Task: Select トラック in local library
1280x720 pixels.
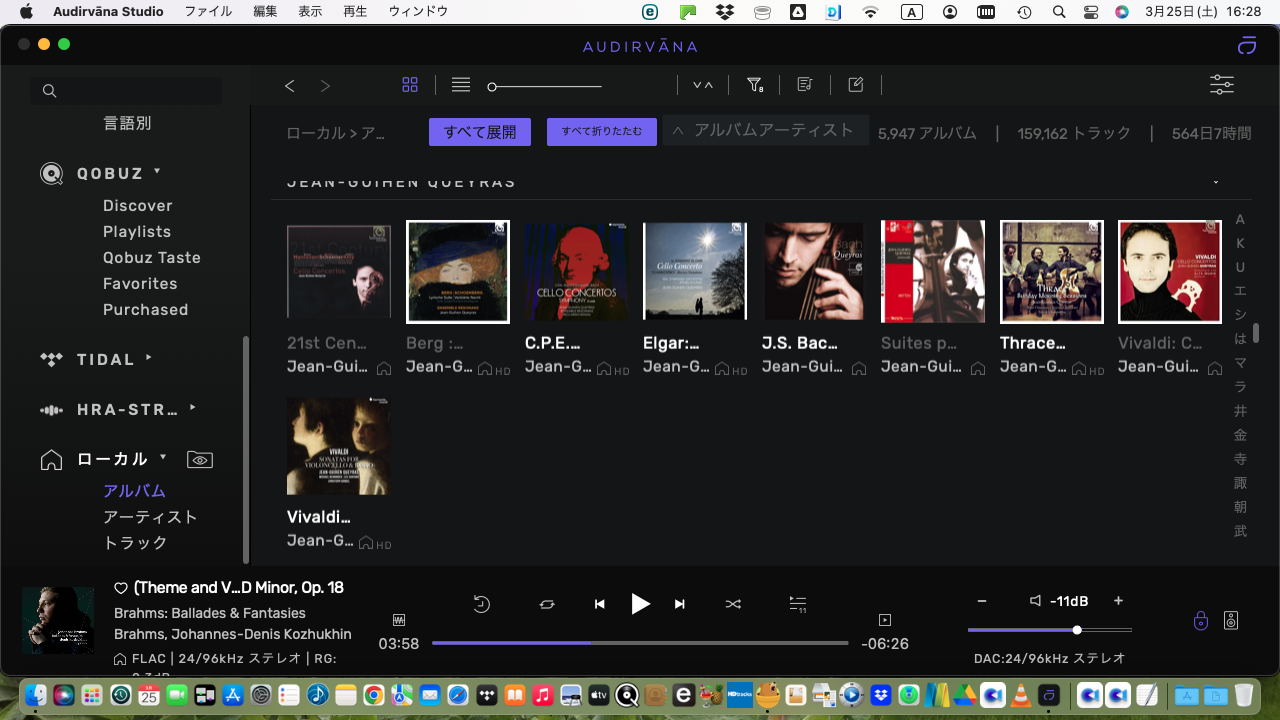Action: (135, 543)
